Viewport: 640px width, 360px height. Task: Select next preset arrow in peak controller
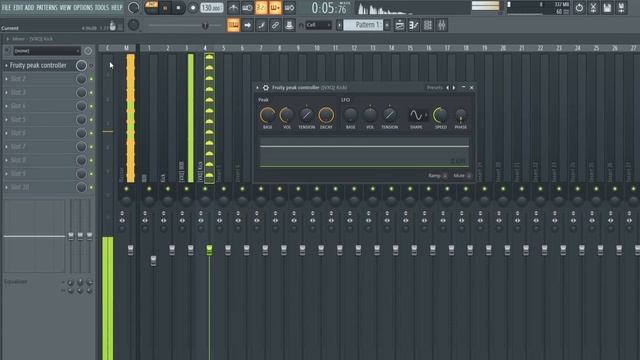(454, 88)
